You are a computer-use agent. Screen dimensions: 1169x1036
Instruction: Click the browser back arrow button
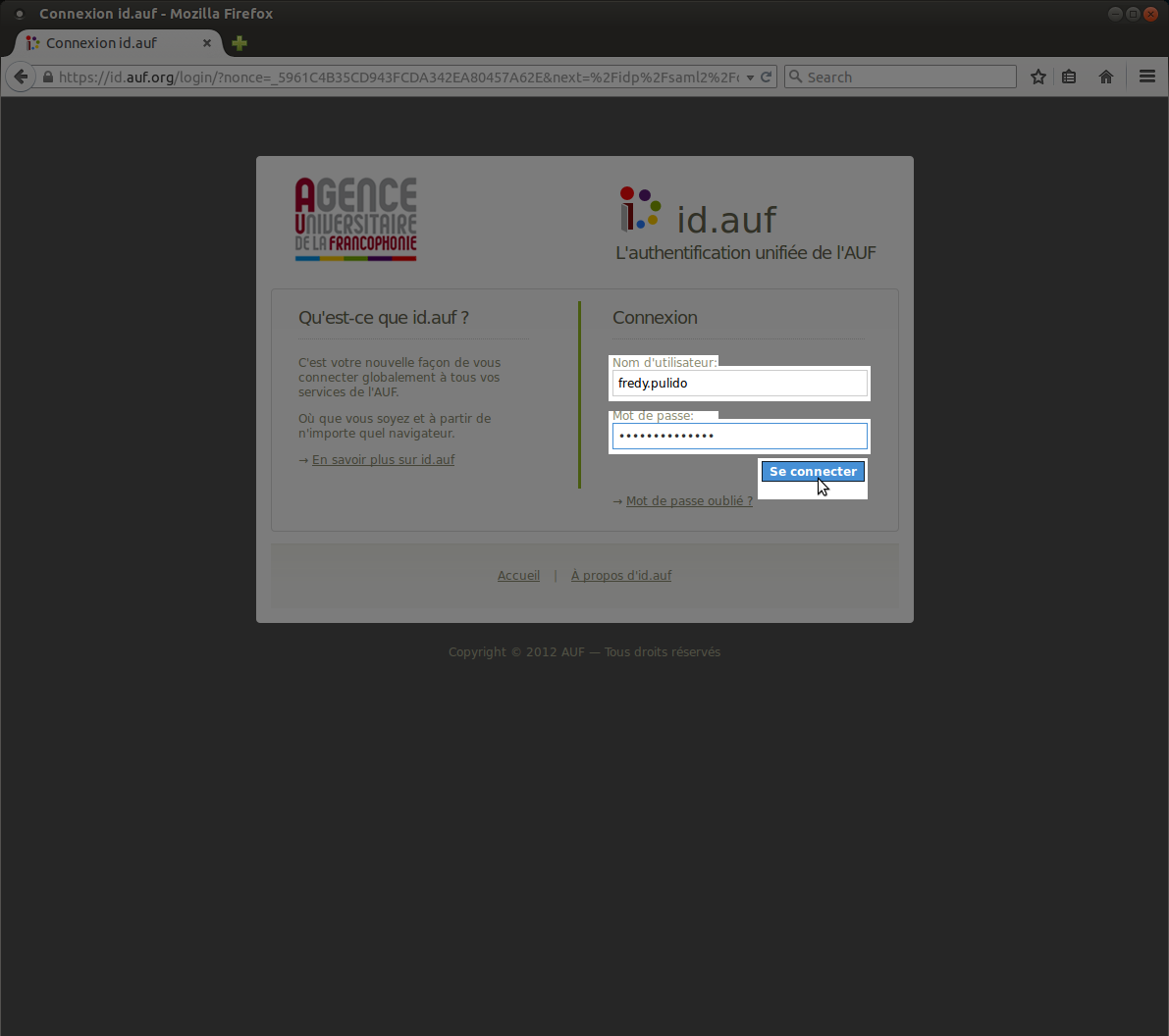(x=21, y=77)
